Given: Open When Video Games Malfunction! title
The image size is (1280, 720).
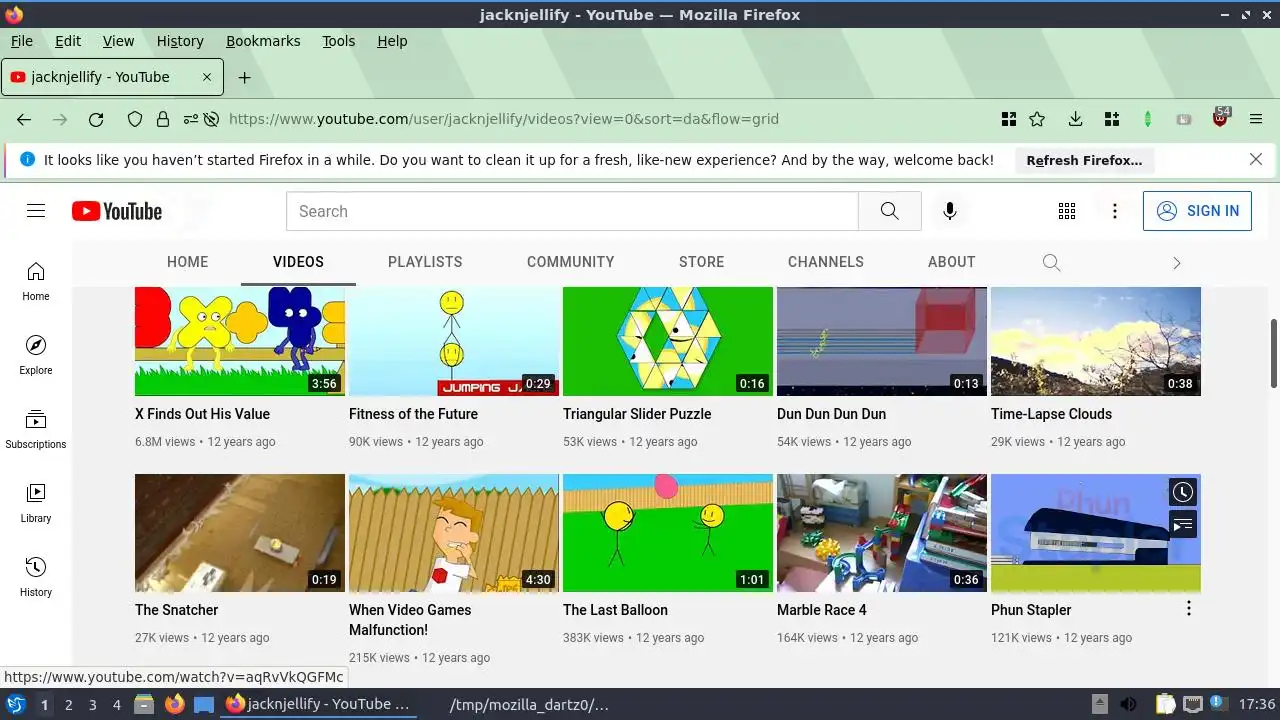Looking at the screenshot, I should (x=410, y=620).
